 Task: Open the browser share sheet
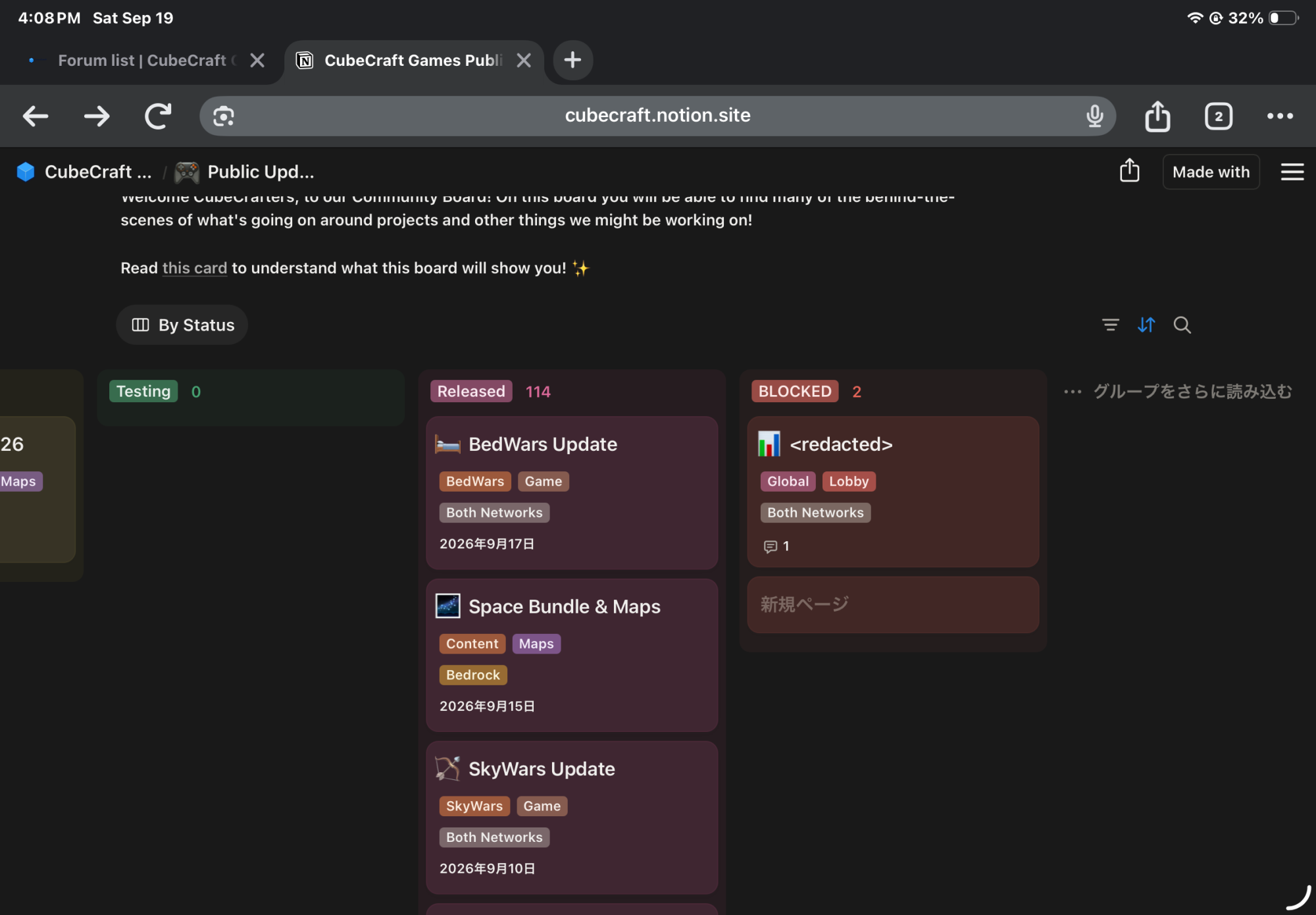coord(1157,117)
